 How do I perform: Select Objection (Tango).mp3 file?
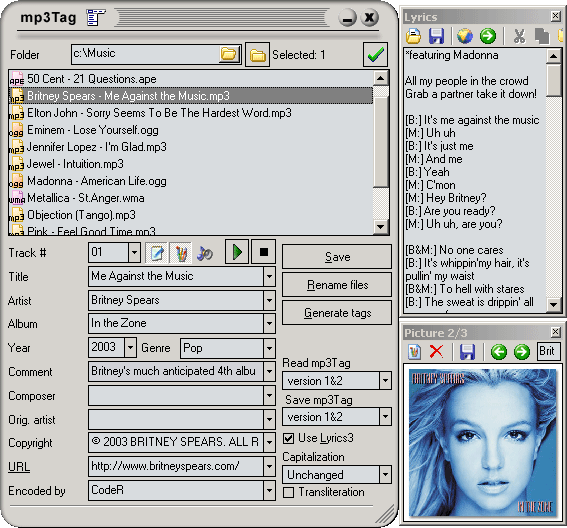(191, 215)
